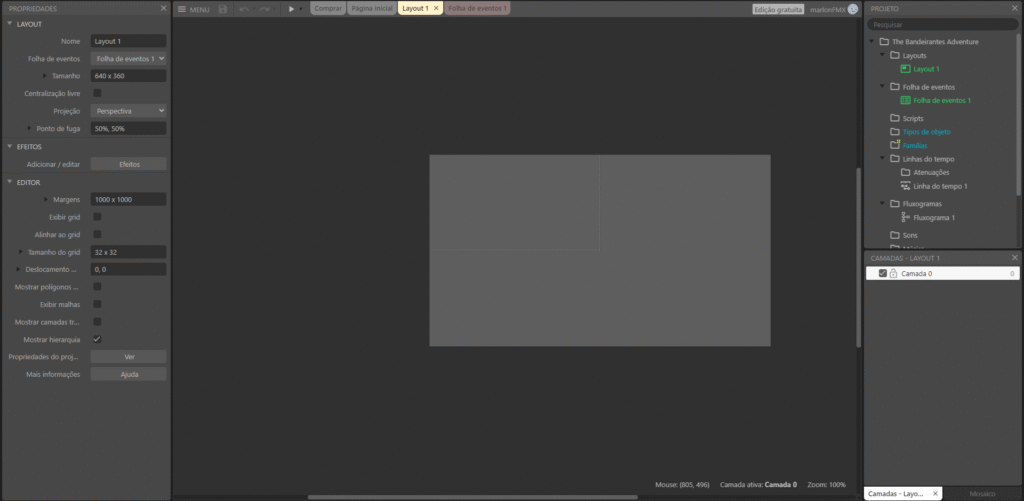The image size is (1024, 501).
Task: Close the Camadas - Layout 1 panel
Action: [x=1015, y=258]
